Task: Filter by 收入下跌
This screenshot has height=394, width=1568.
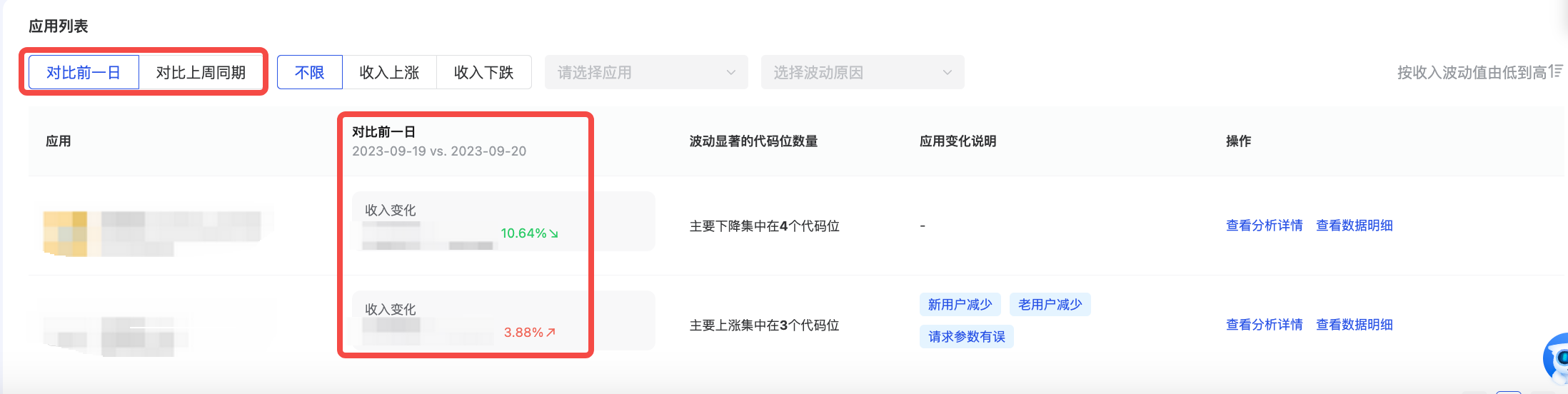Action: (x=484, y=72)
